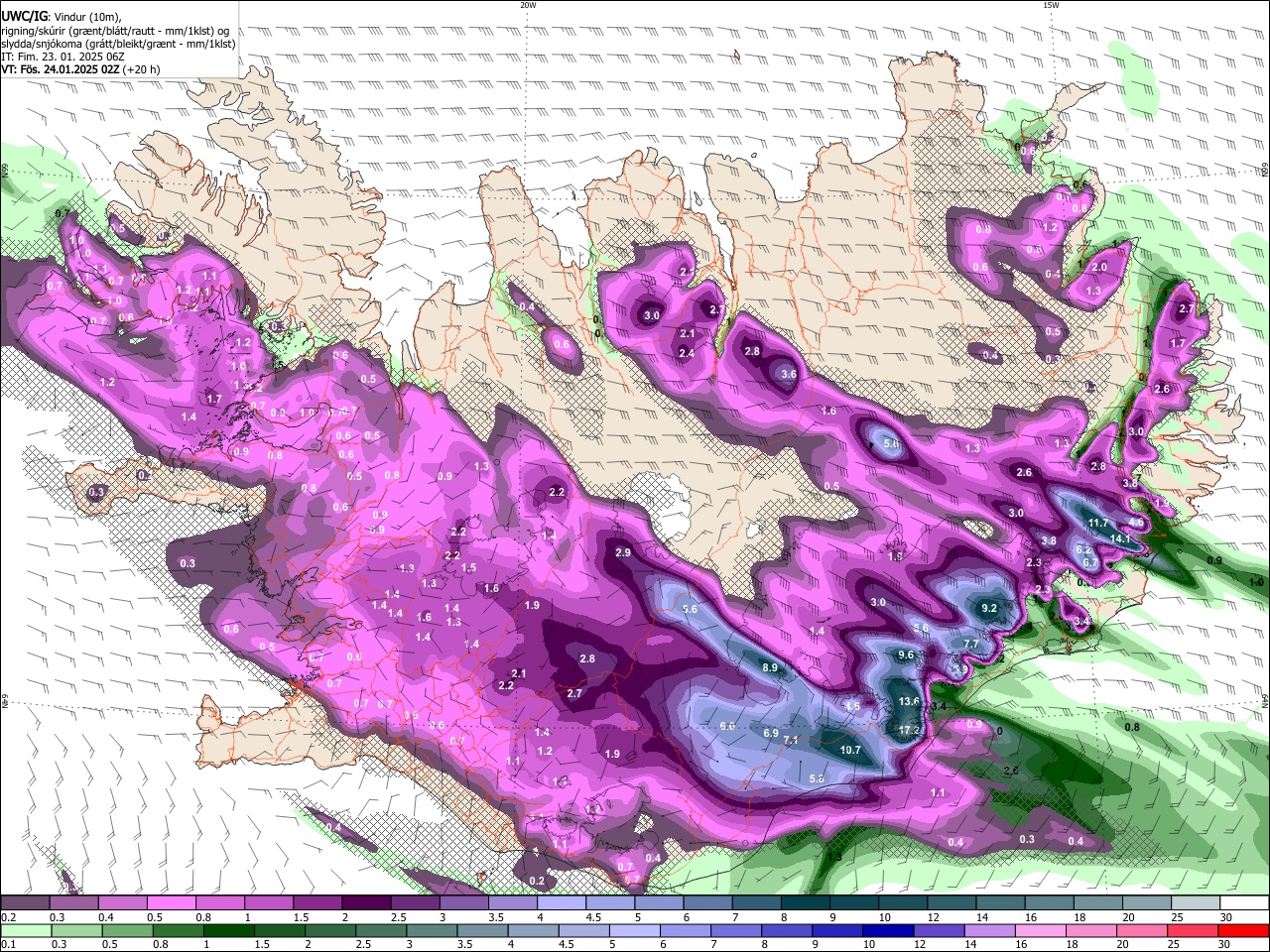Select the 4.6 value in the east
The image size is (1270, 952).
(x=1136, y=521)
